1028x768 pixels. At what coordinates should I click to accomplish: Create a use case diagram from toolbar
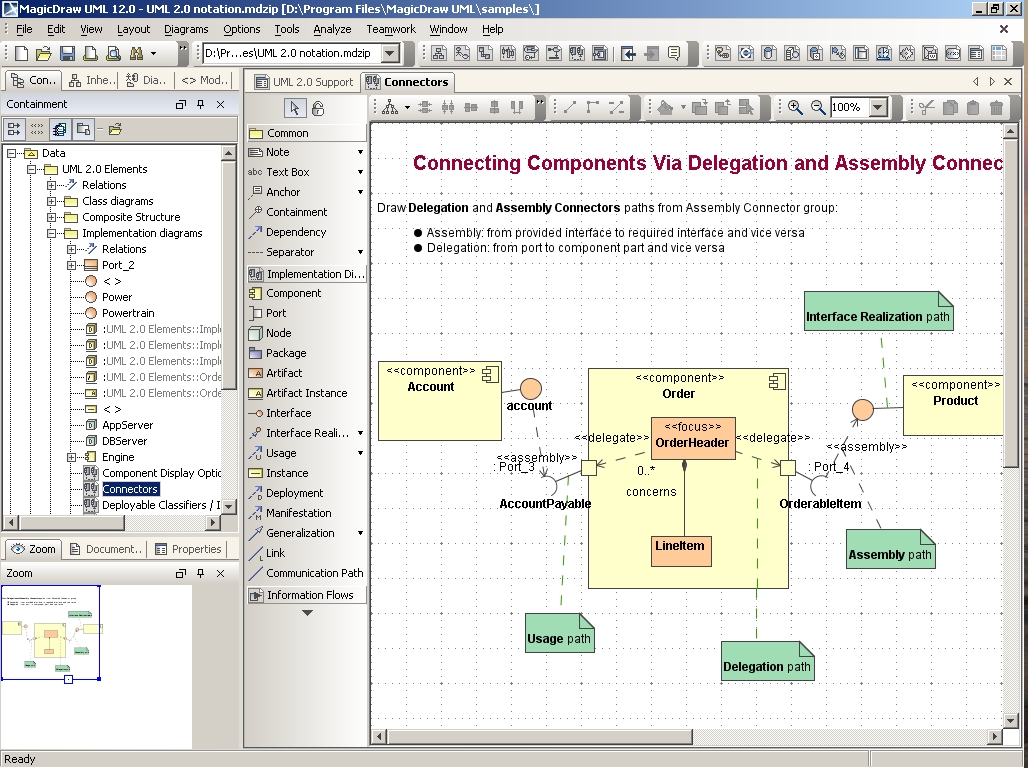(x=462, y=53)
